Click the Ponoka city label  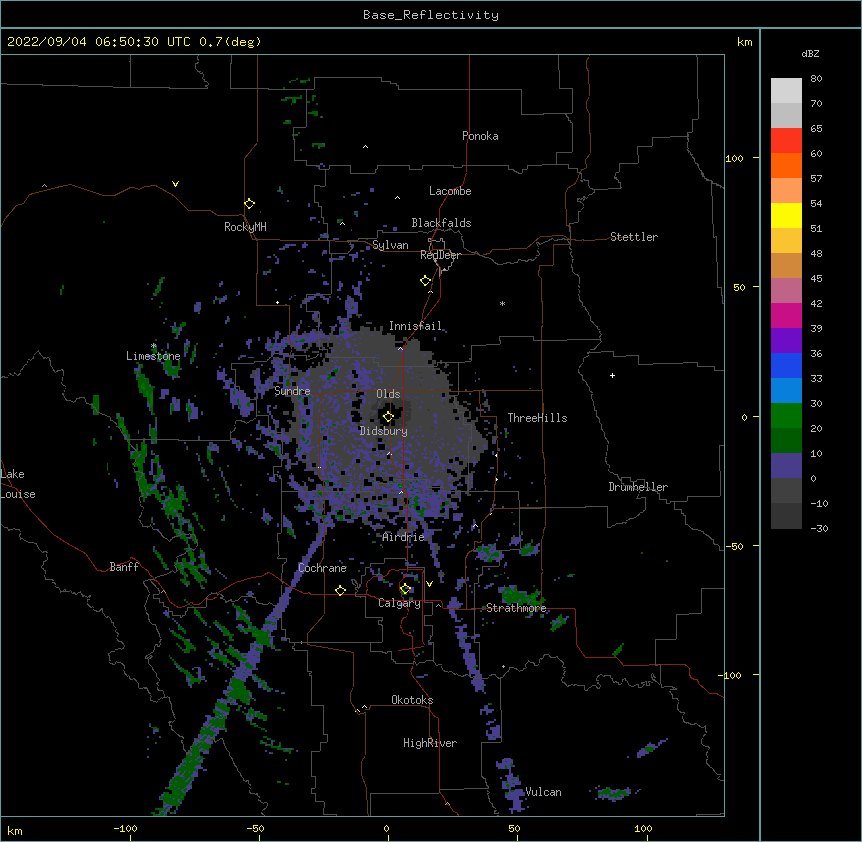[480, 136]
